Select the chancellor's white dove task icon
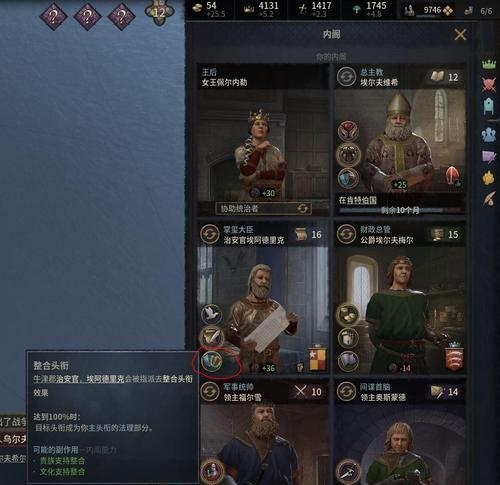Viewport: 500px width, 485px height. 212,314
